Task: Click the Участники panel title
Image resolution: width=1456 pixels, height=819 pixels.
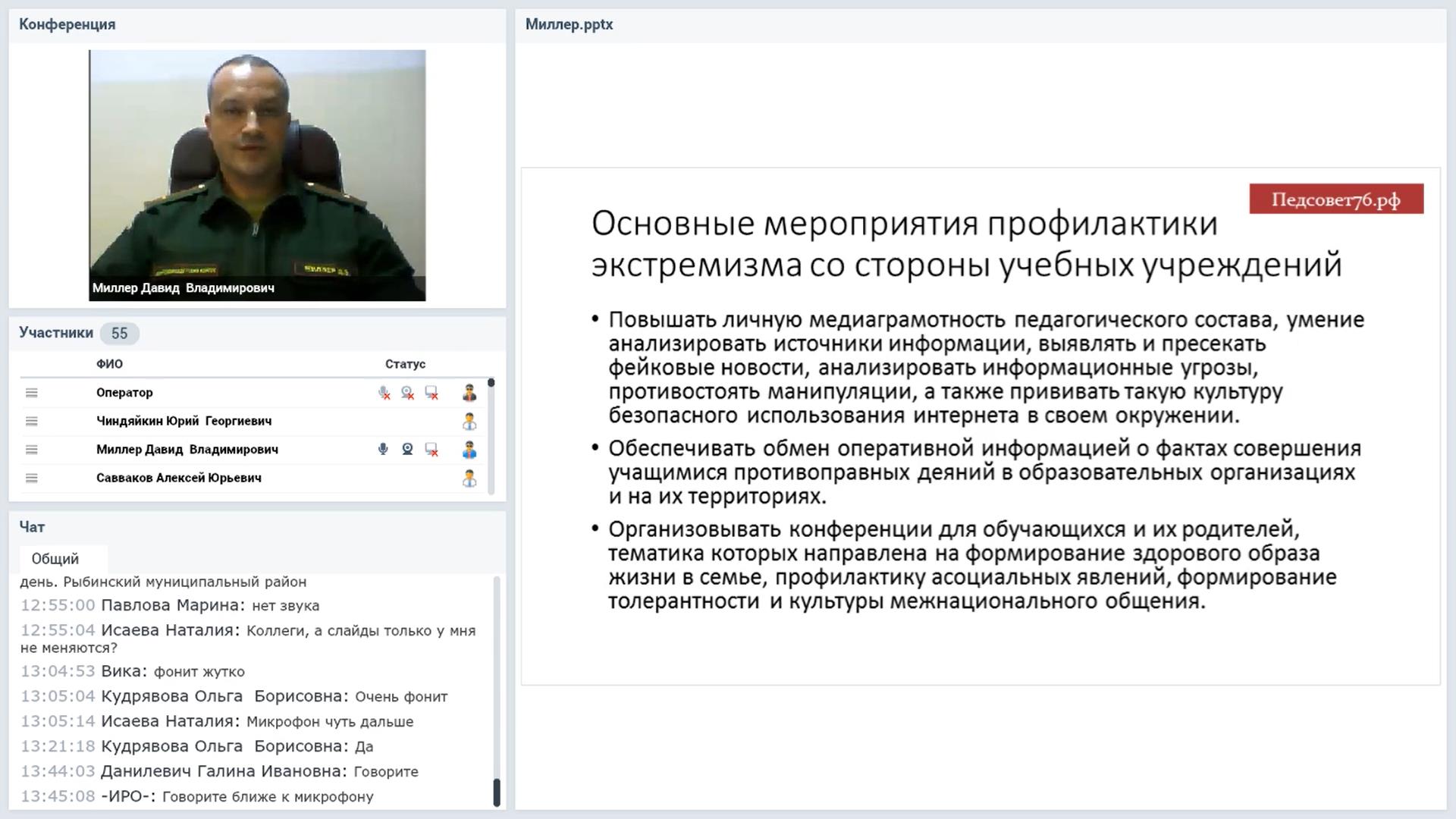Action: tap(56, 332)
